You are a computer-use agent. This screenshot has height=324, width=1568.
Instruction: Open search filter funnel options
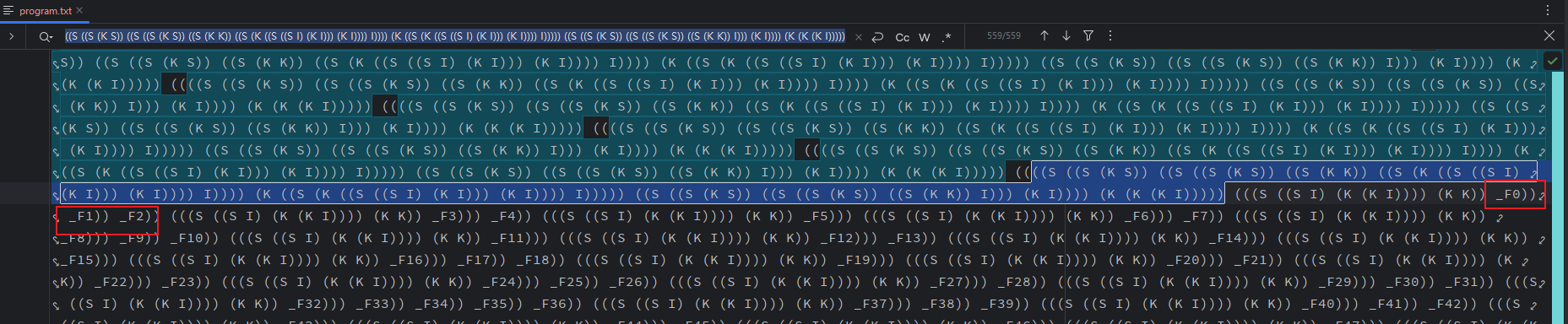click(x=1088, y=35)
